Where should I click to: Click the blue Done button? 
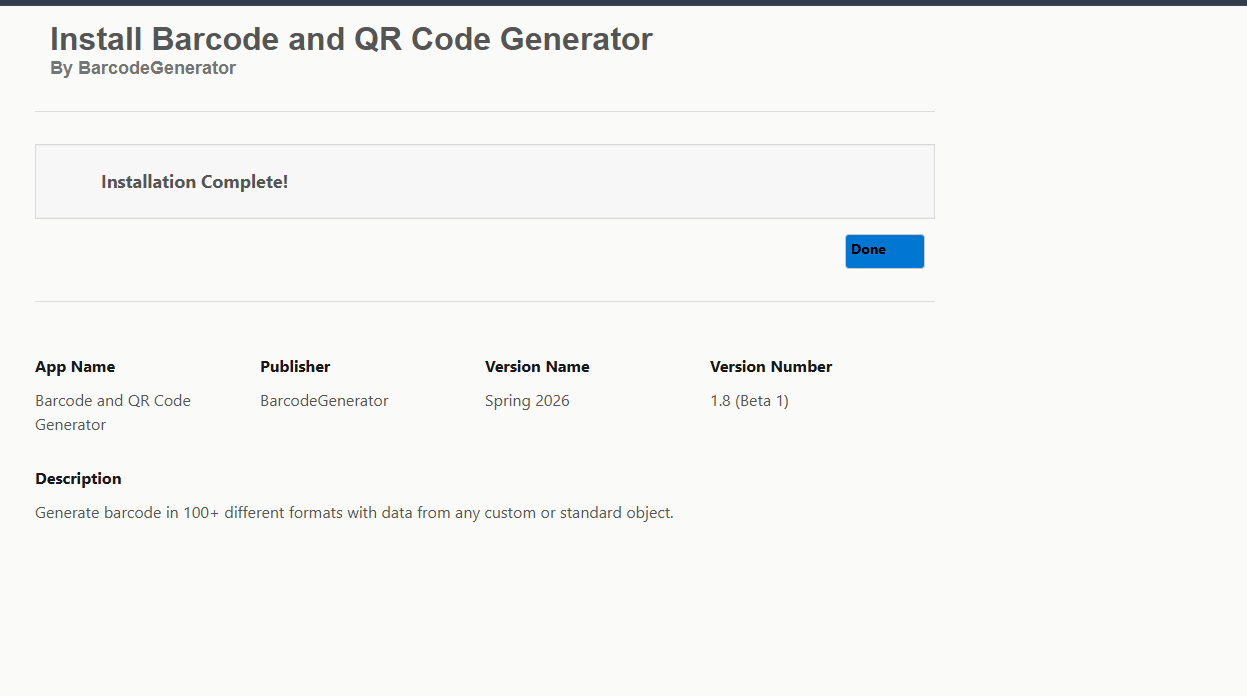pyautogui.click(x=884, y=251)
